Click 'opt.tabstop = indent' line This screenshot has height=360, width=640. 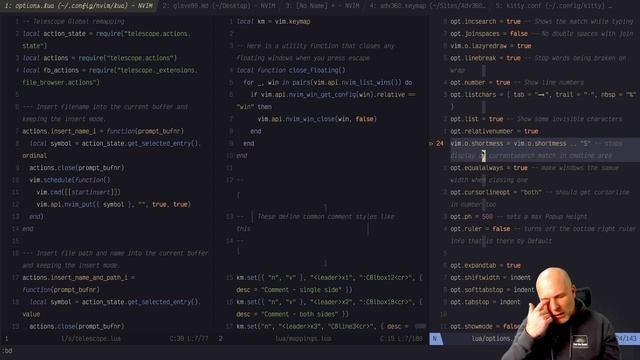(x=485, y=302)
